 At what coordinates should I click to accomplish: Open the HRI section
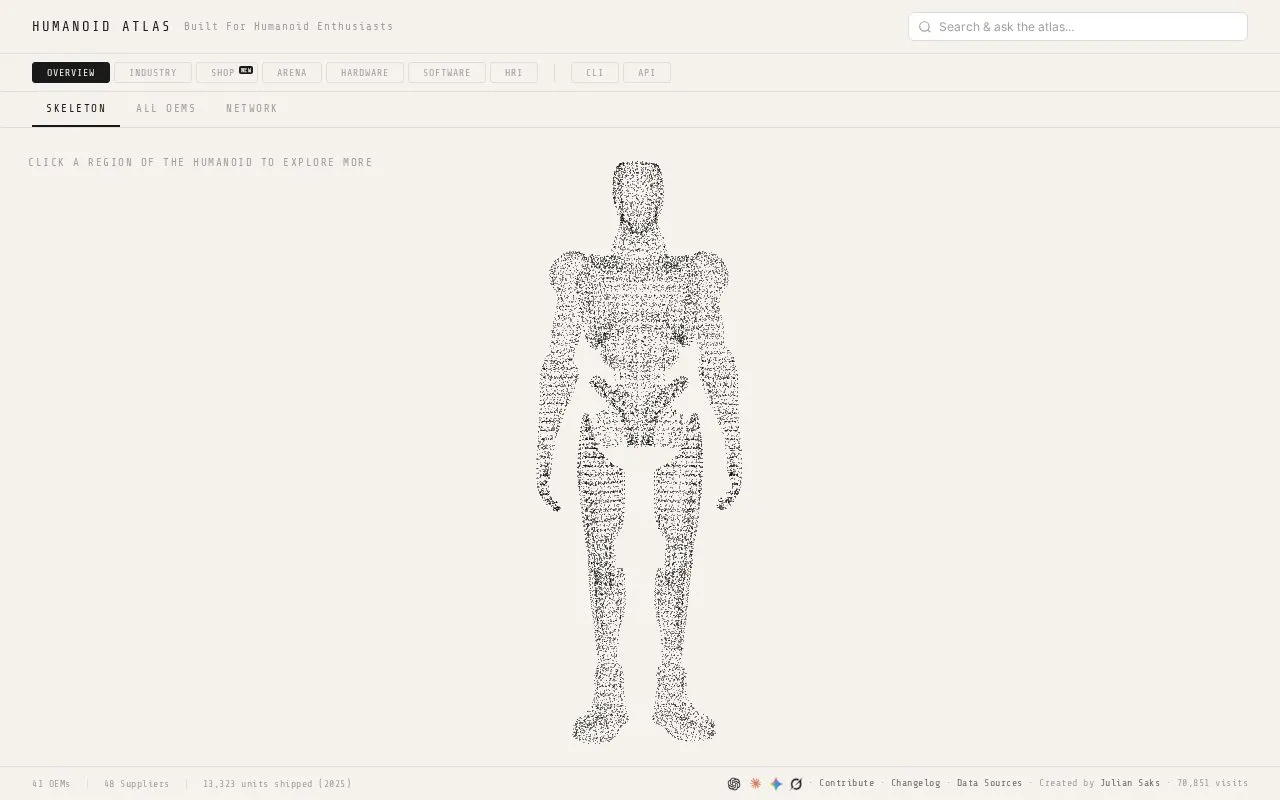click(514, 73)
